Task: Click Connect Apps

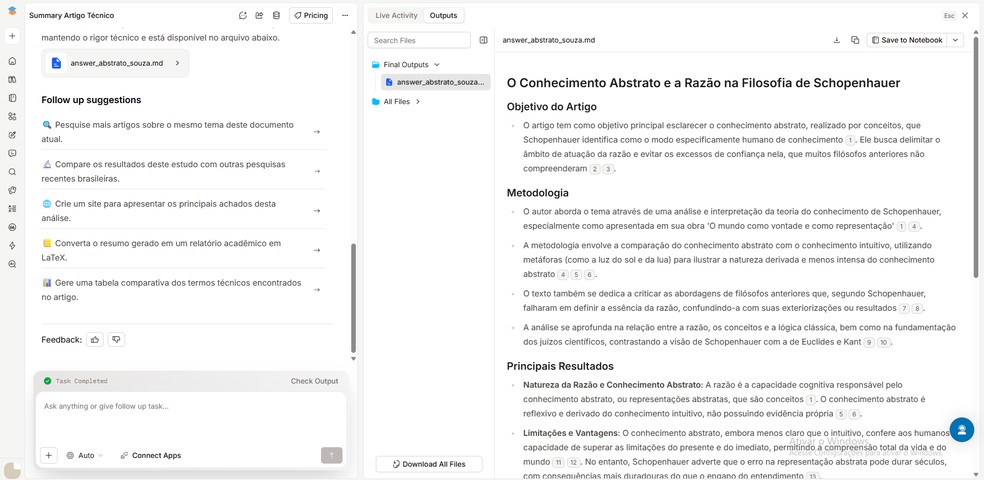Action: [x=151, y=456]
